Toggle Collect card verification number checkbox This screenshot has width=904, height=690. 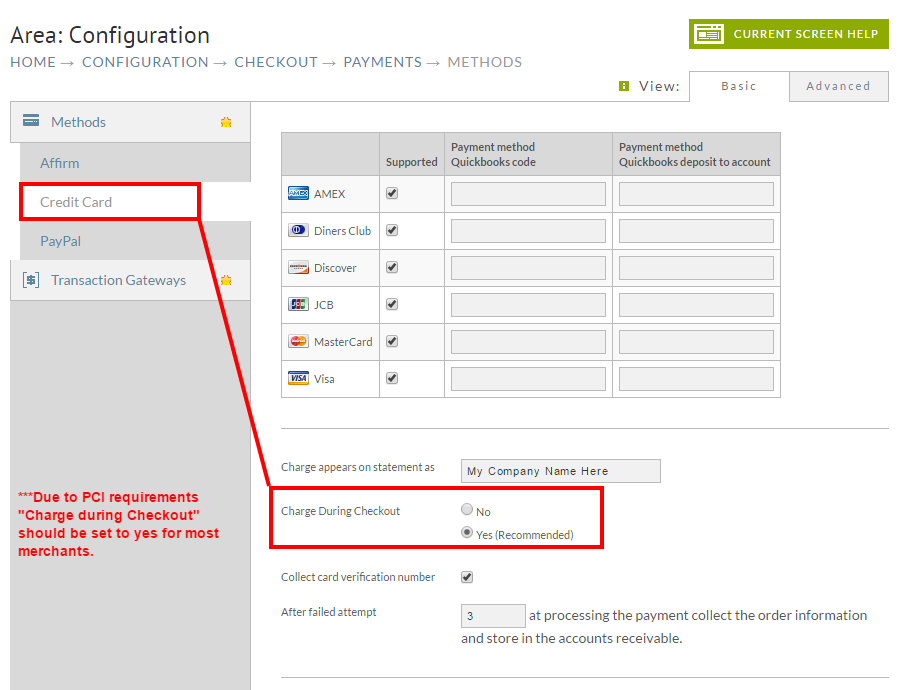pos(467,577)
